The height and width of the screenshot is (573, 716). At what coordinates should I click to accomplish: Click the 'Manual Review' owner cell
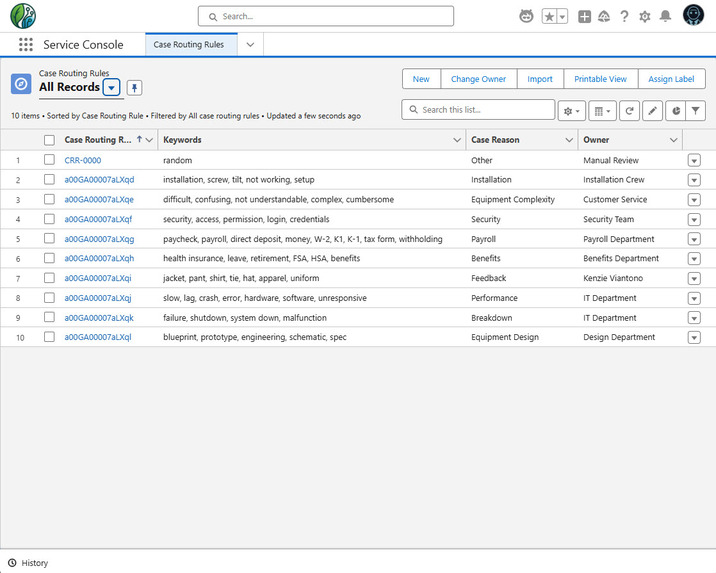click(x=611, y=160)
